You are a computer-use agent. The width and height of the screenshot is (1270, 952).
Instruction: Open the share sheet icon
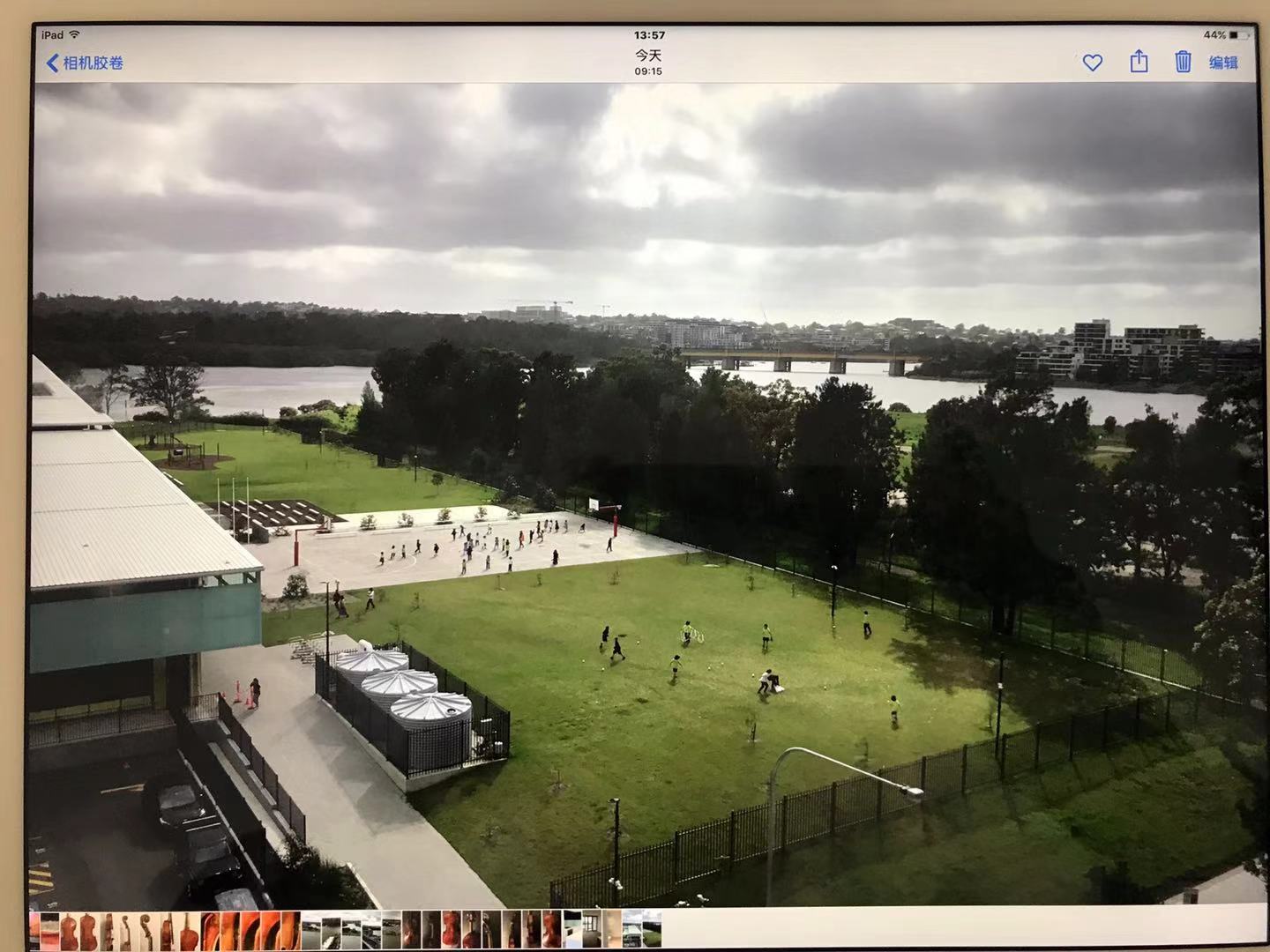(x=1139, y=61)
